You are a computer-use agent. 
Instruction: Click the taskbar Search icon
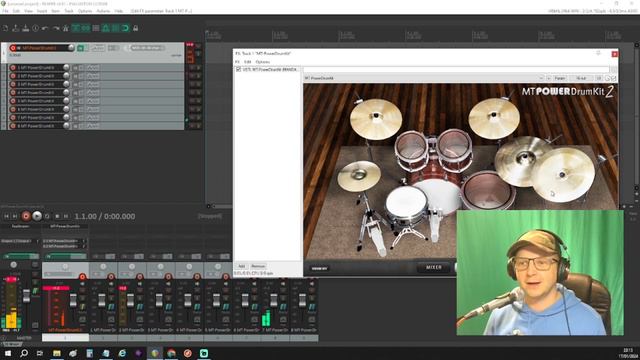(24, 353)
